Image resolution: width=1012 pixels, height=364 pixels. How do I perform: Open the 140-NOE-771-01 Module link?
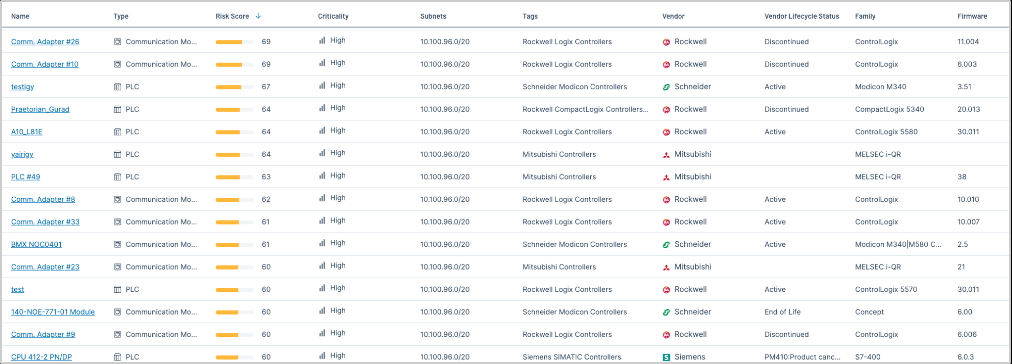pyautogui.click(x=53, y=312)
